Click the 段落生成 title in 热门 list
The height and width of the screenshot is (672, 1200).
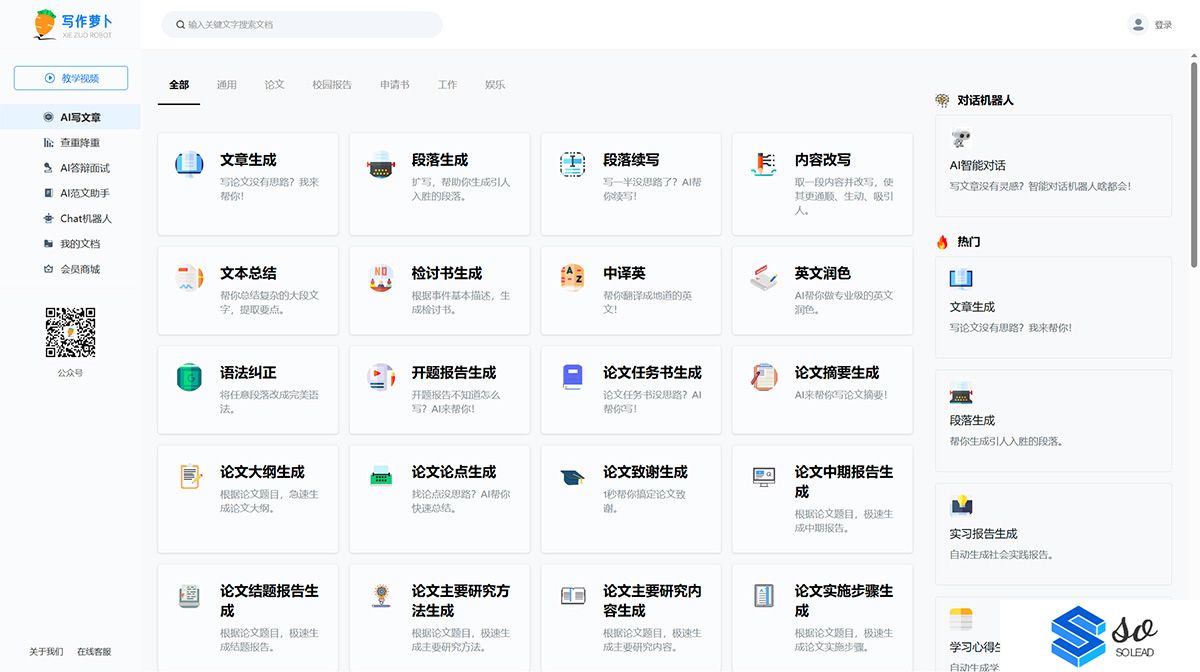pos(972,420)
